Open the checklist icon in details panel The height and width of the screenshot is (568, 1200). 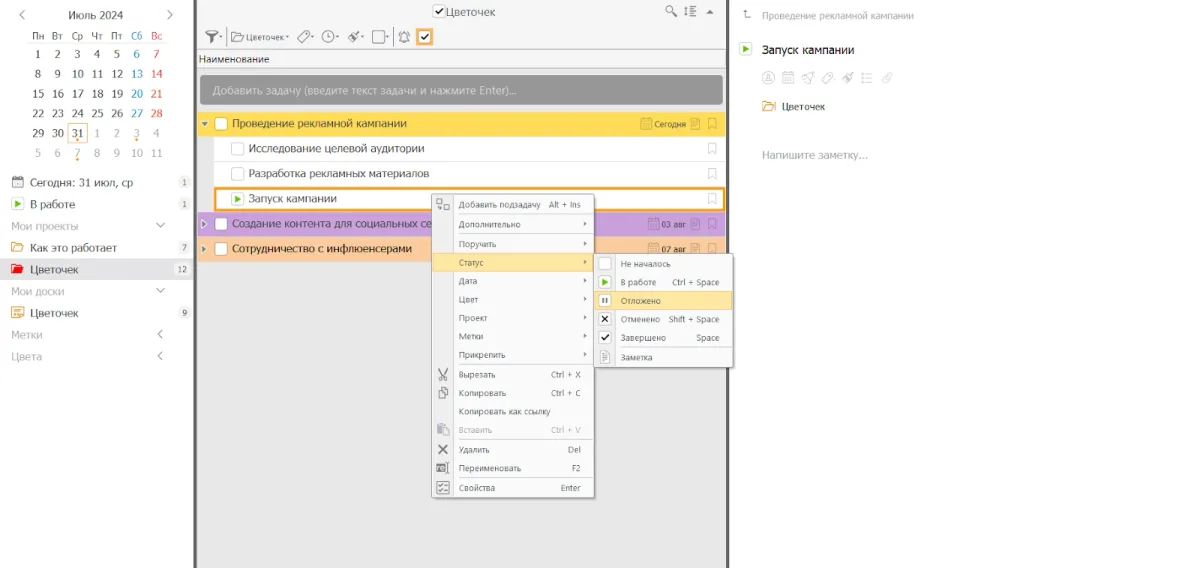(x=866, y=78)
